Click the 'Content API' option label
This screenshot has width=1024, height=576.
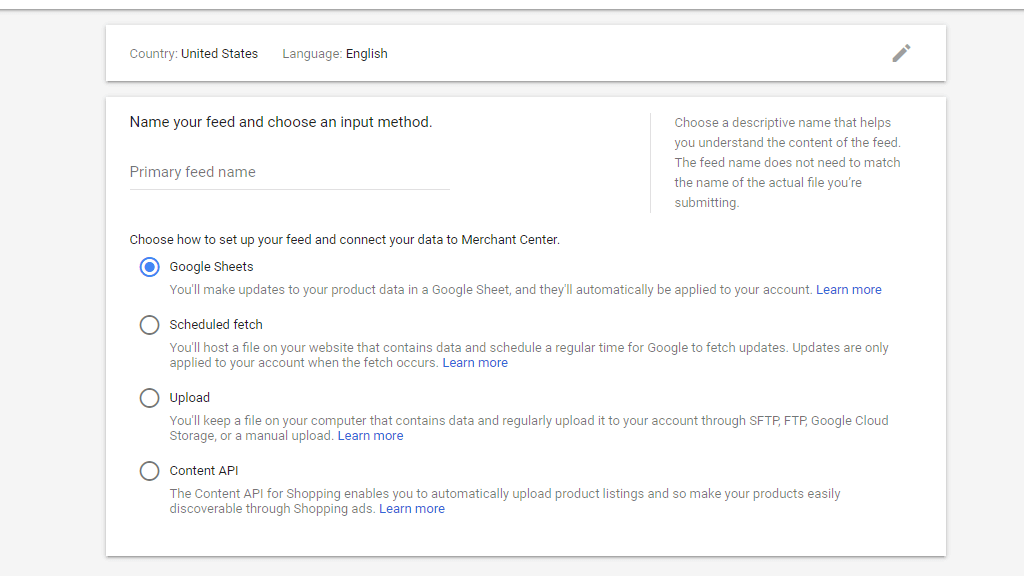click(x=204, y=471)
